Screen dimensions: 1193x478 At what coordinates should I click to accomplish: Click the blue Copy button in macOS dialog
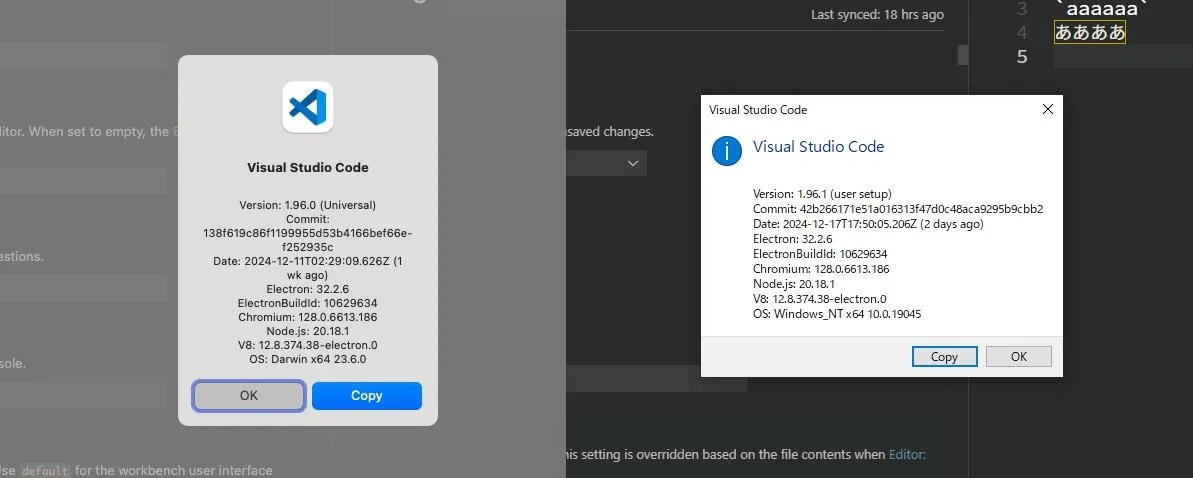pyautogui.click(x=366, y=395)
